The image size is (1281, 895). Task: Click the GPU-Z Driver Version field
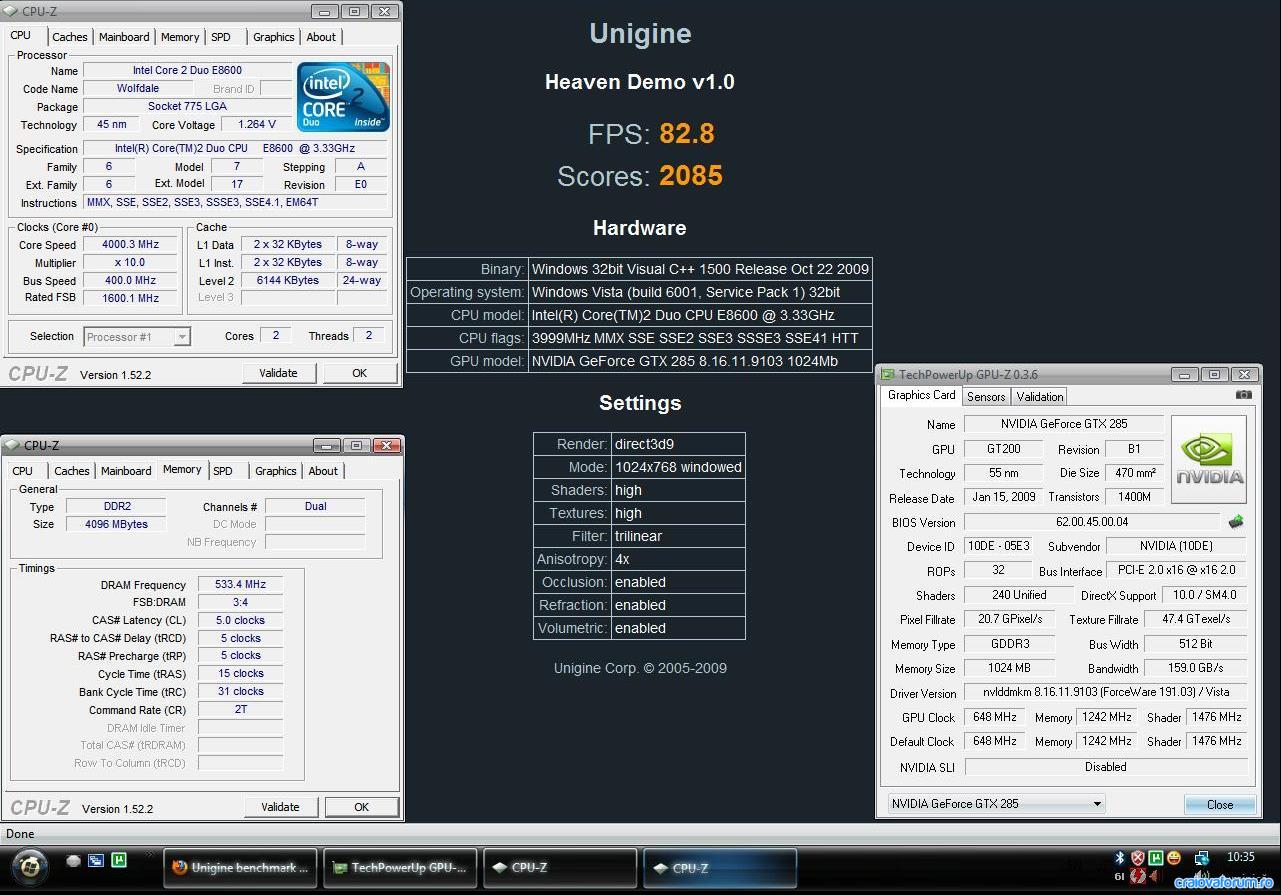pos(1105,692)
